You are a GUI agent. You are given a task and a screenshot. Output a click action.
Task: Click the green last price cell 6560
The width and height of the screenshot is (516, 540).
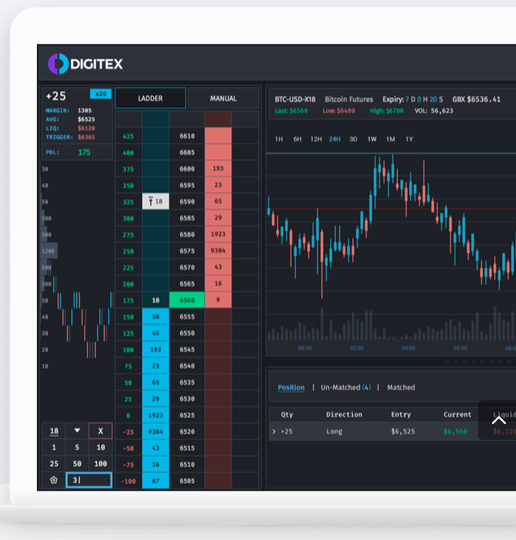[x=187, y=300]
